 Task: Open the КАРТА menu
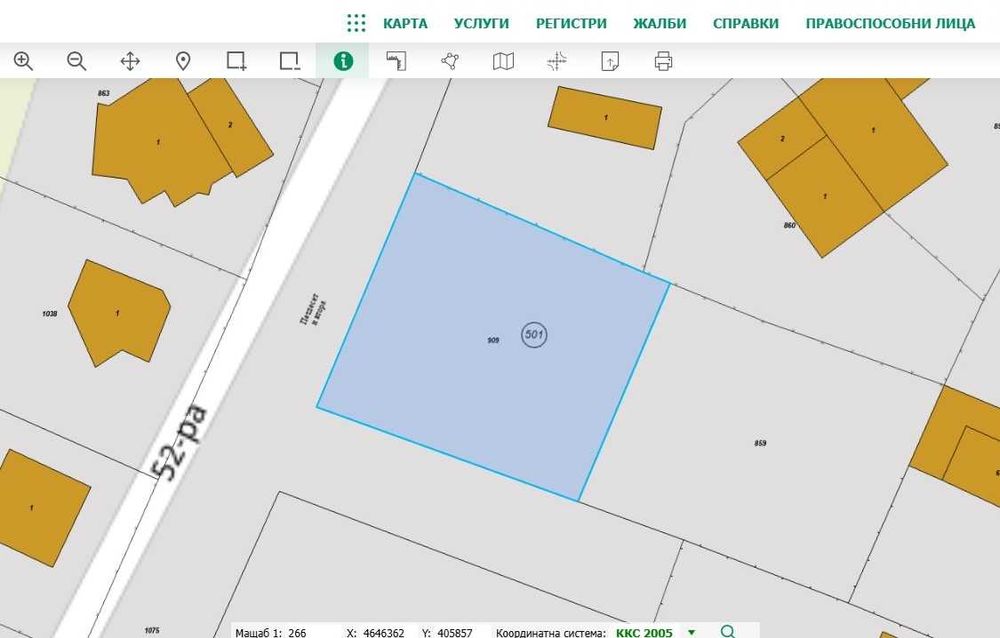tap(405, 24)
